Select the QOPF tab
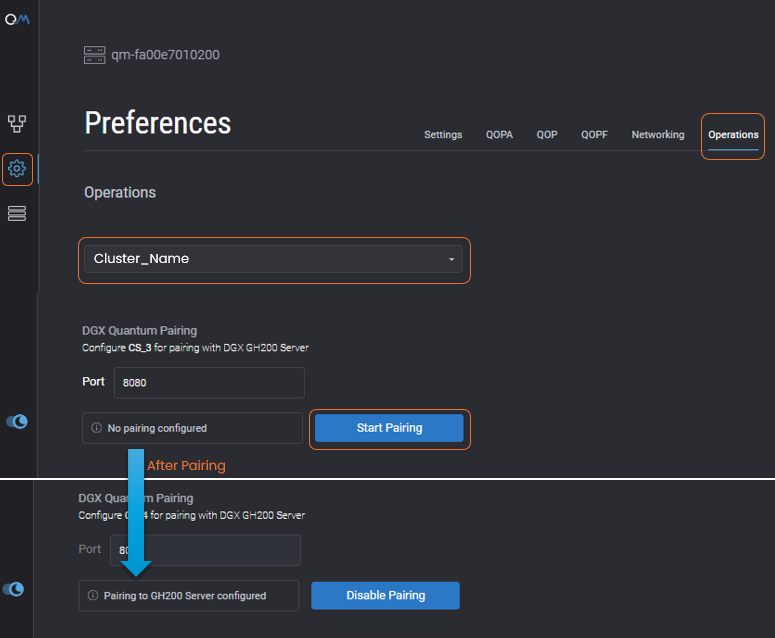The height and width of the screenshot is (638, 775). click(x=594, y=134)
